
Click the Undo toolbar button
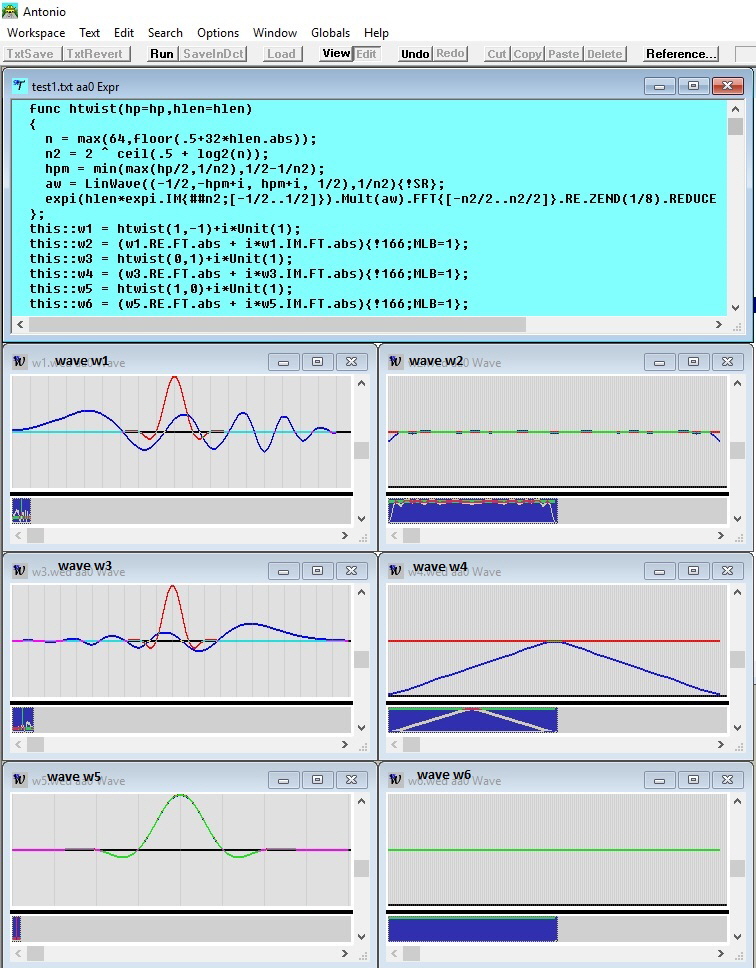tap(415, 54)
